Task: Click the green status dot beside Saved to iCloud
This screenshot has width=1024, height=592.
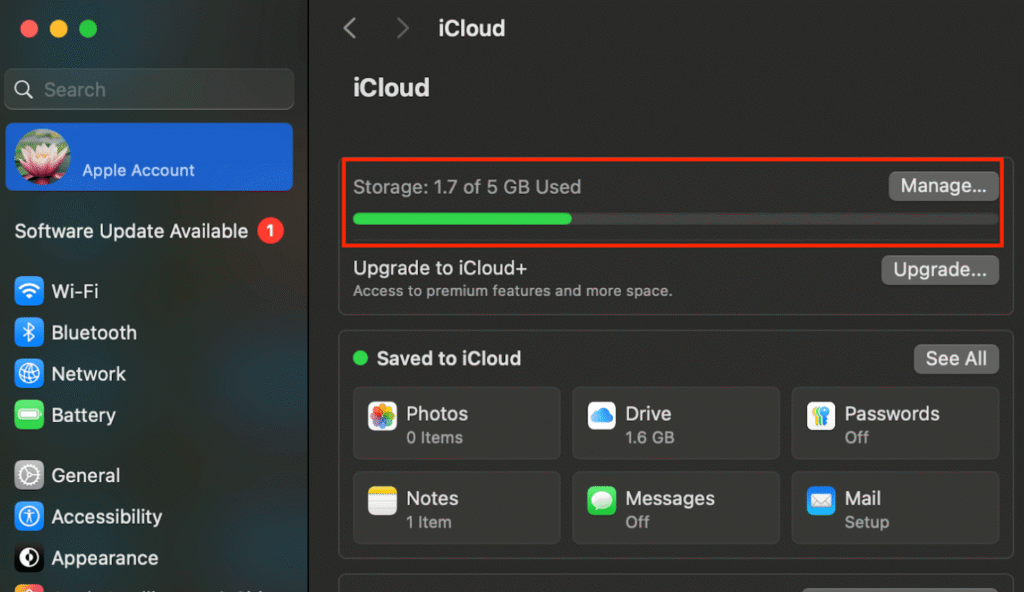Action: [x=360, y=358]
